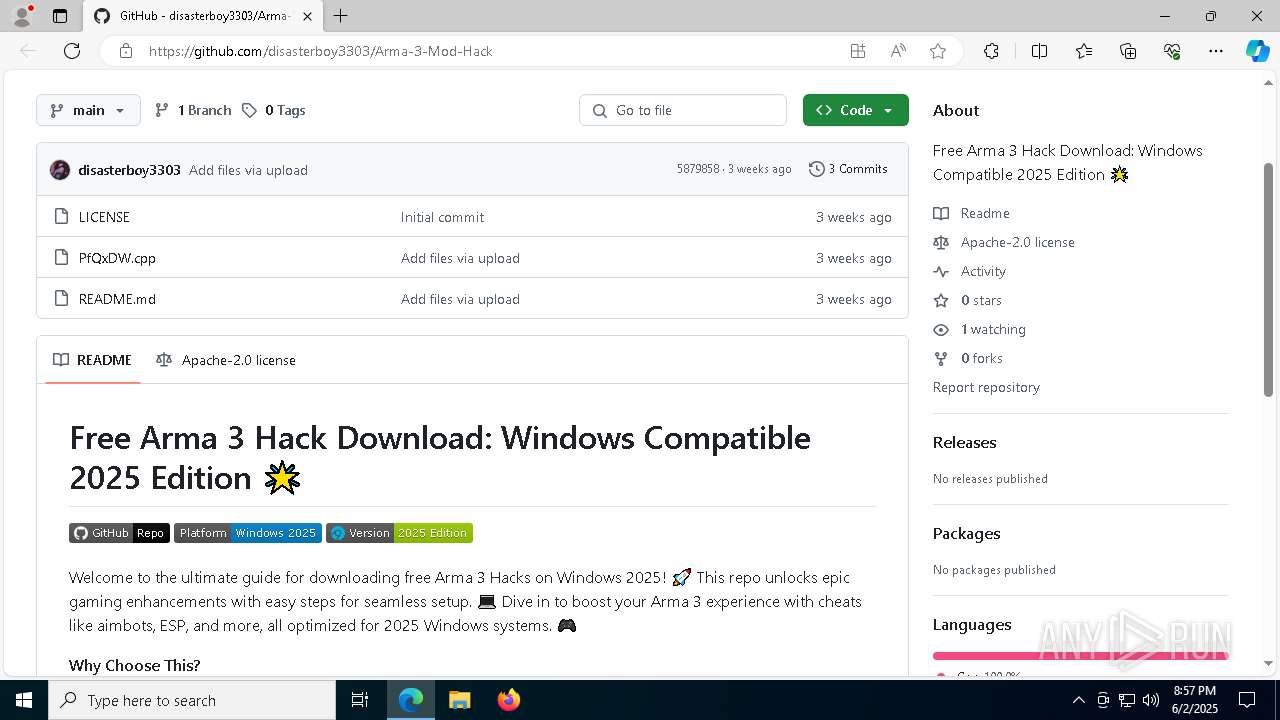The height and width of the screenshot is (720, 1280).
Task: Click the Version 2025 Edition badge
Action: tap(399, 533)
